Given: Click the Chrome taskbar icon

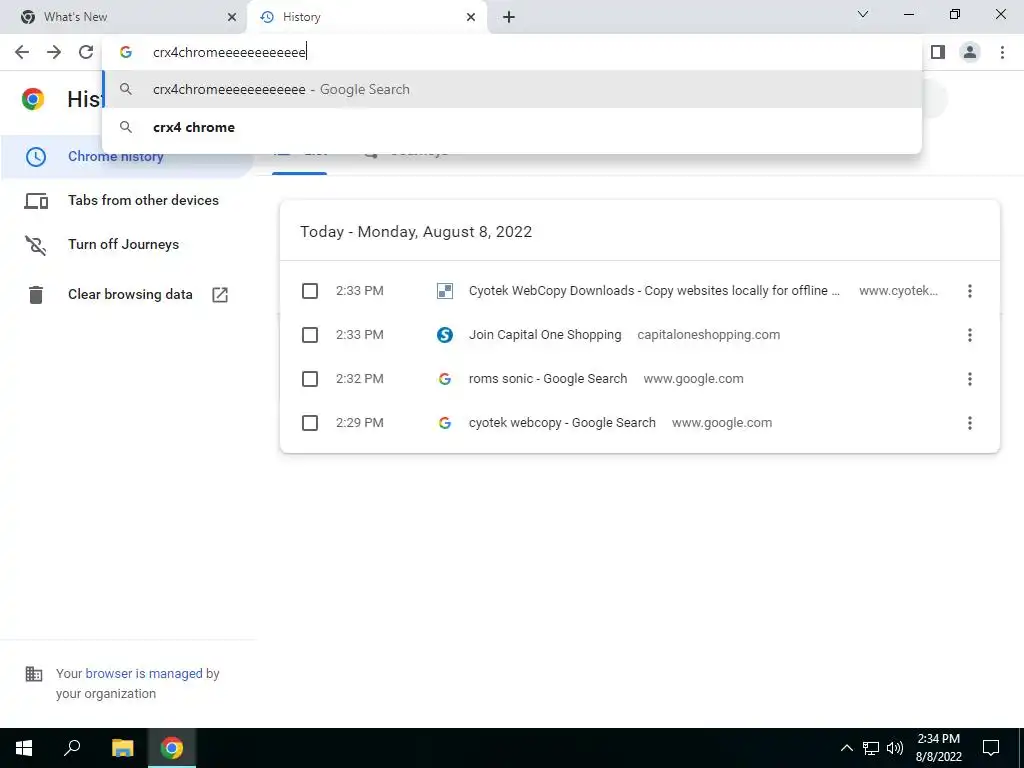Looking at the screenshot, I should pyautogui.click(x=172, y=748).
